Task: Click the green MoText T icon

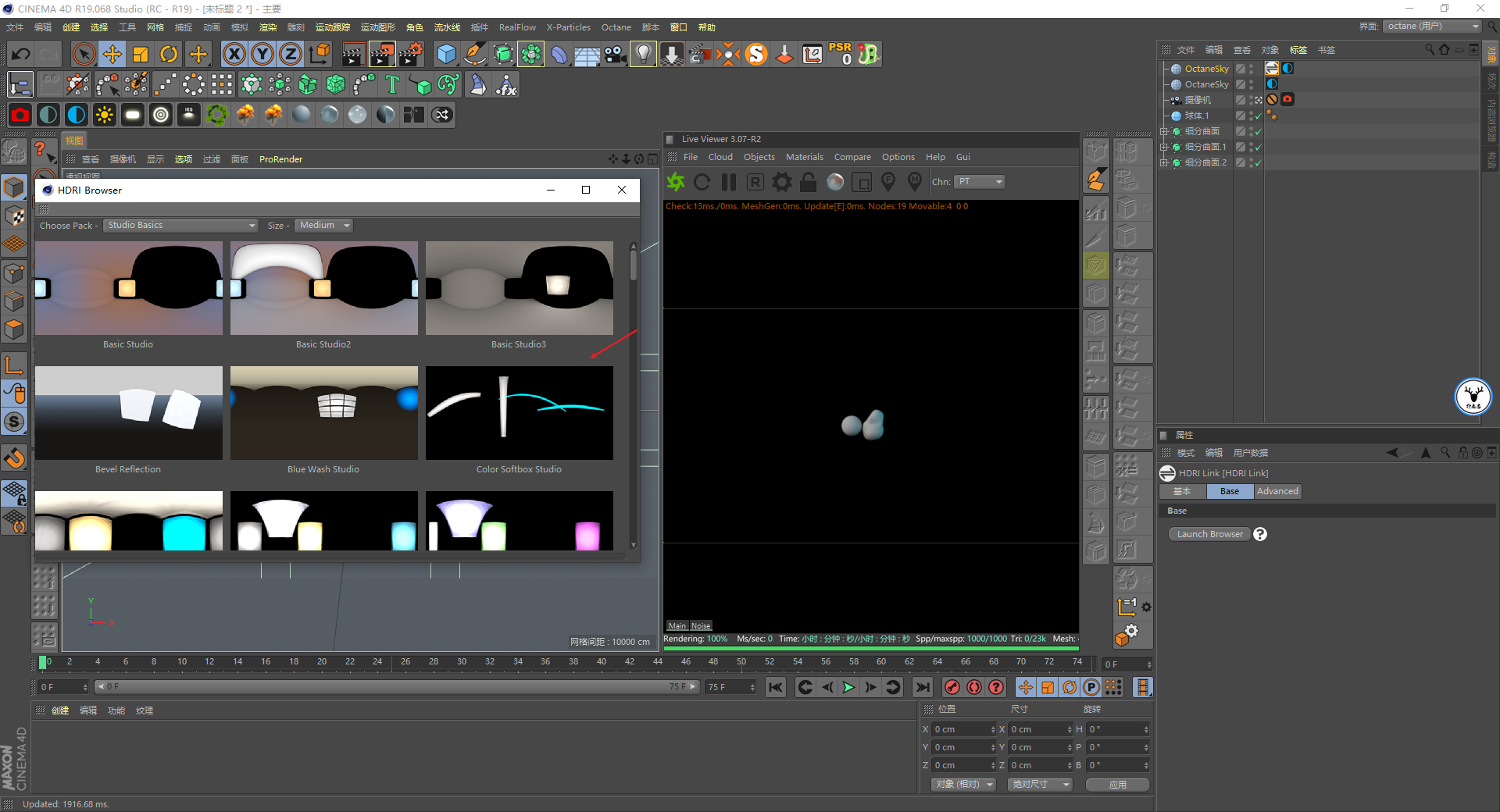Action: point(392,84)
